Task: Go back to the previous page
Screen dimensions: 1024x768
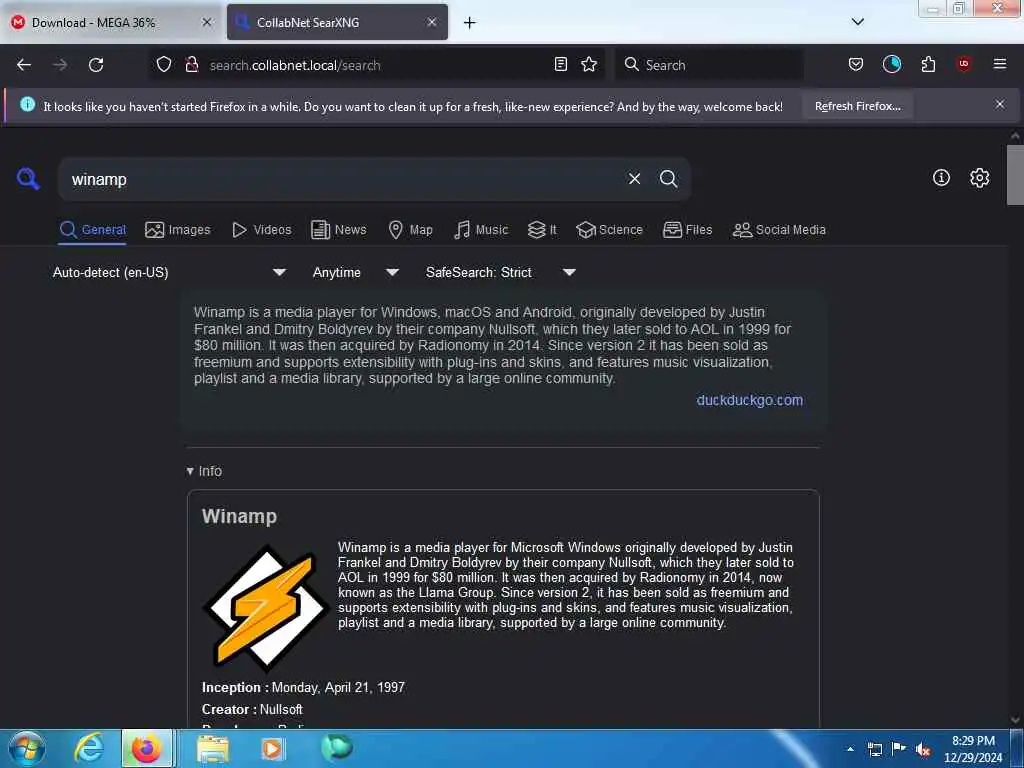Action: coord(24,65)
